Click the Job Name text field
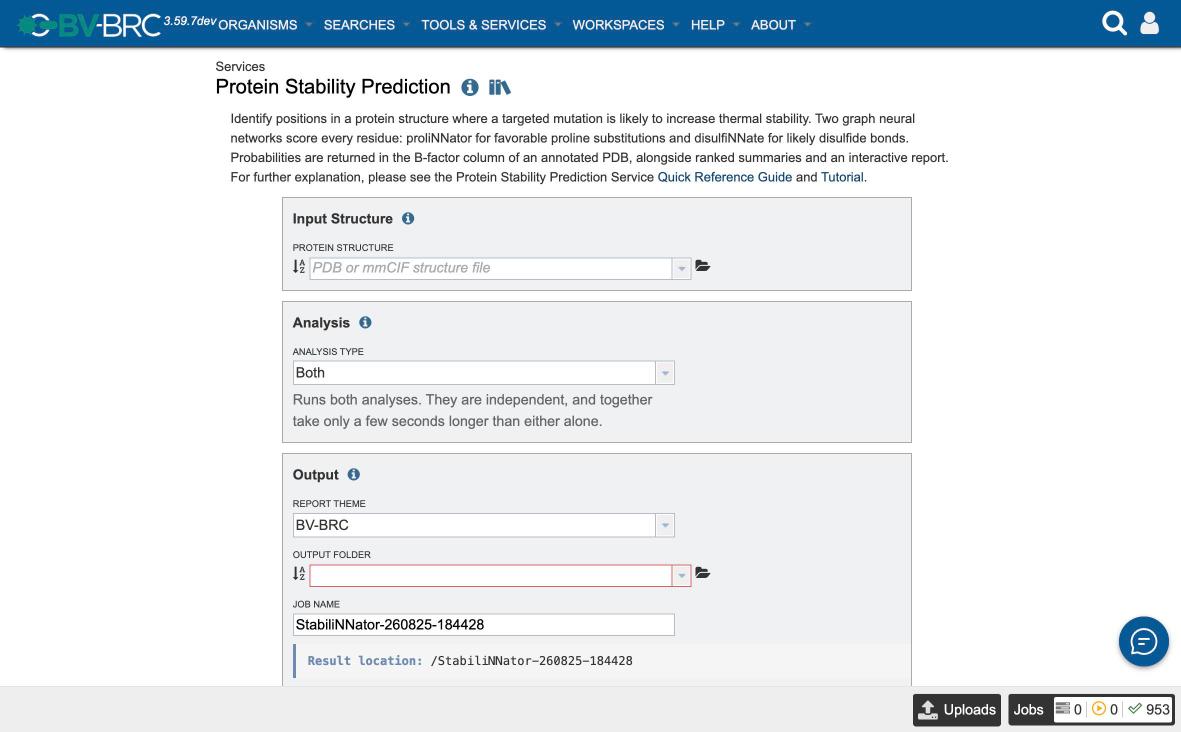Image resolution: width=1181 pixels, height=732 pixels. coord(484,624)
